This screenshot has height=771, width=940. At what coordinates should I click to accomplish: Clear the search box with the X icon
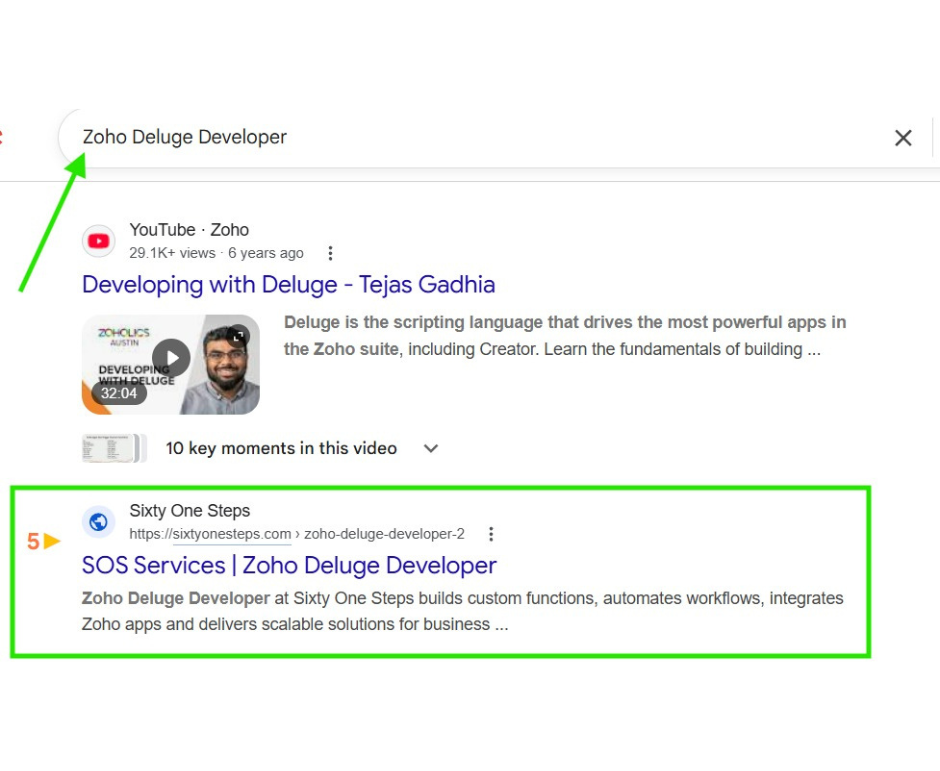click(x=903, y=138)
